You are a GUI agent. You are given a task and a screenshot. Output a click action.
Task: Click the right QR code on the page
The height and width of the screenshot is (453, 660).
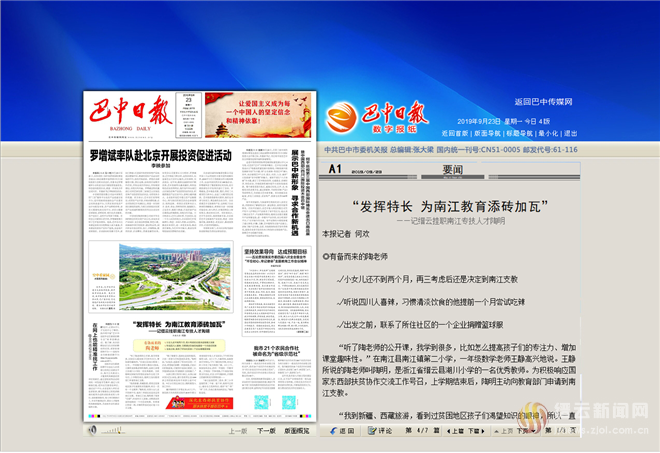tap(289, 402)
